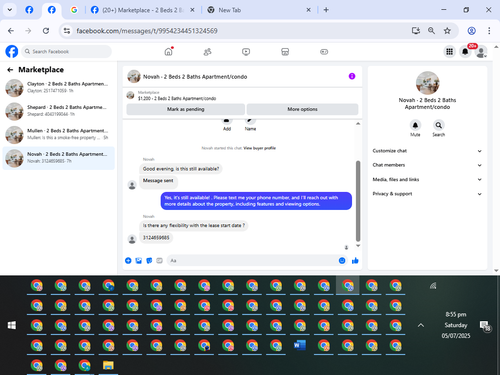The height and width of the screenshot is (375, 500).
Task: Open the Novah listing thumbnail in right panel
Action: pyautogui.click(x=427, y=83)
